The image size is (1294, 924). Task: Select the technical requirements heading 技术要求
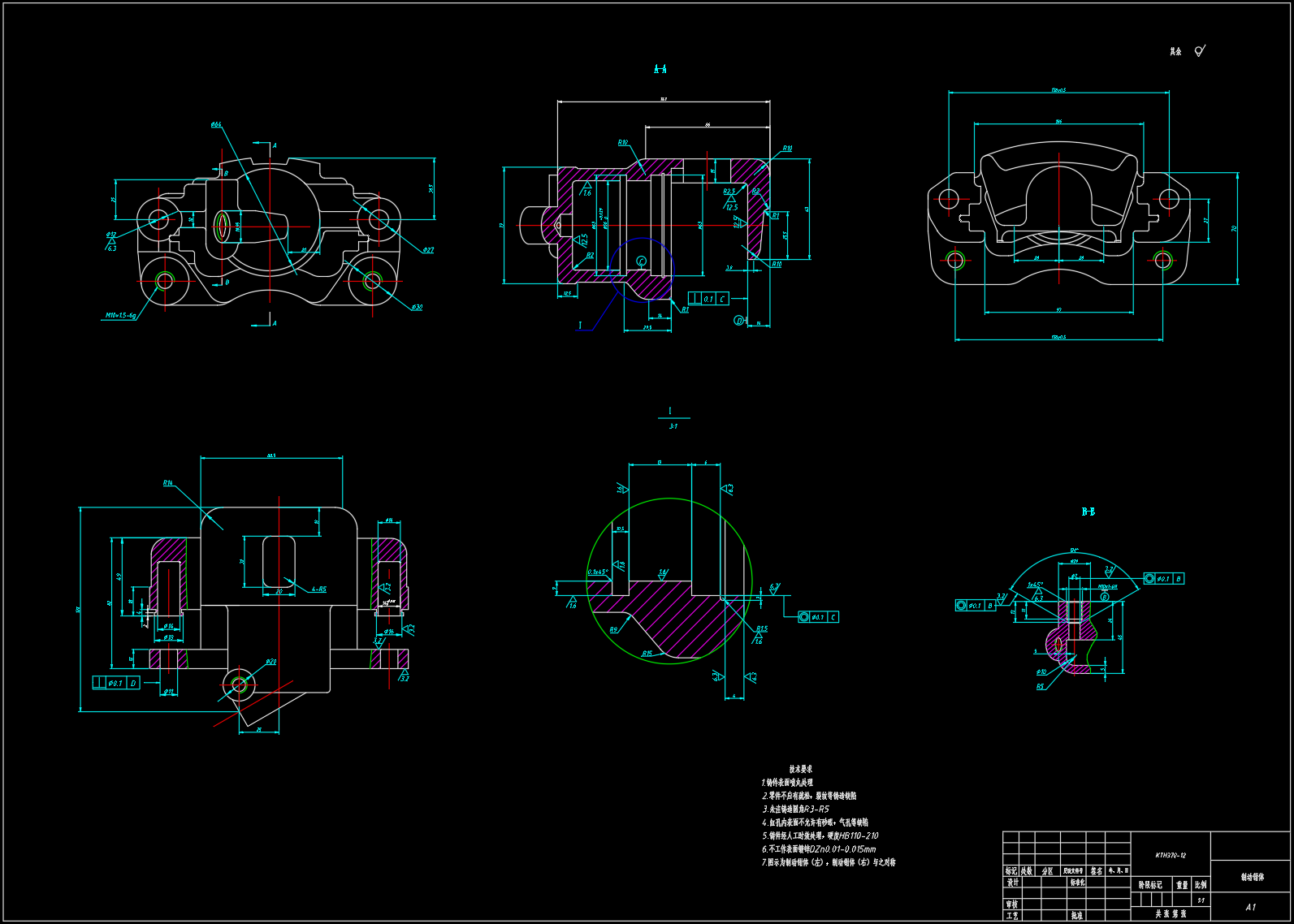point(800,769)
